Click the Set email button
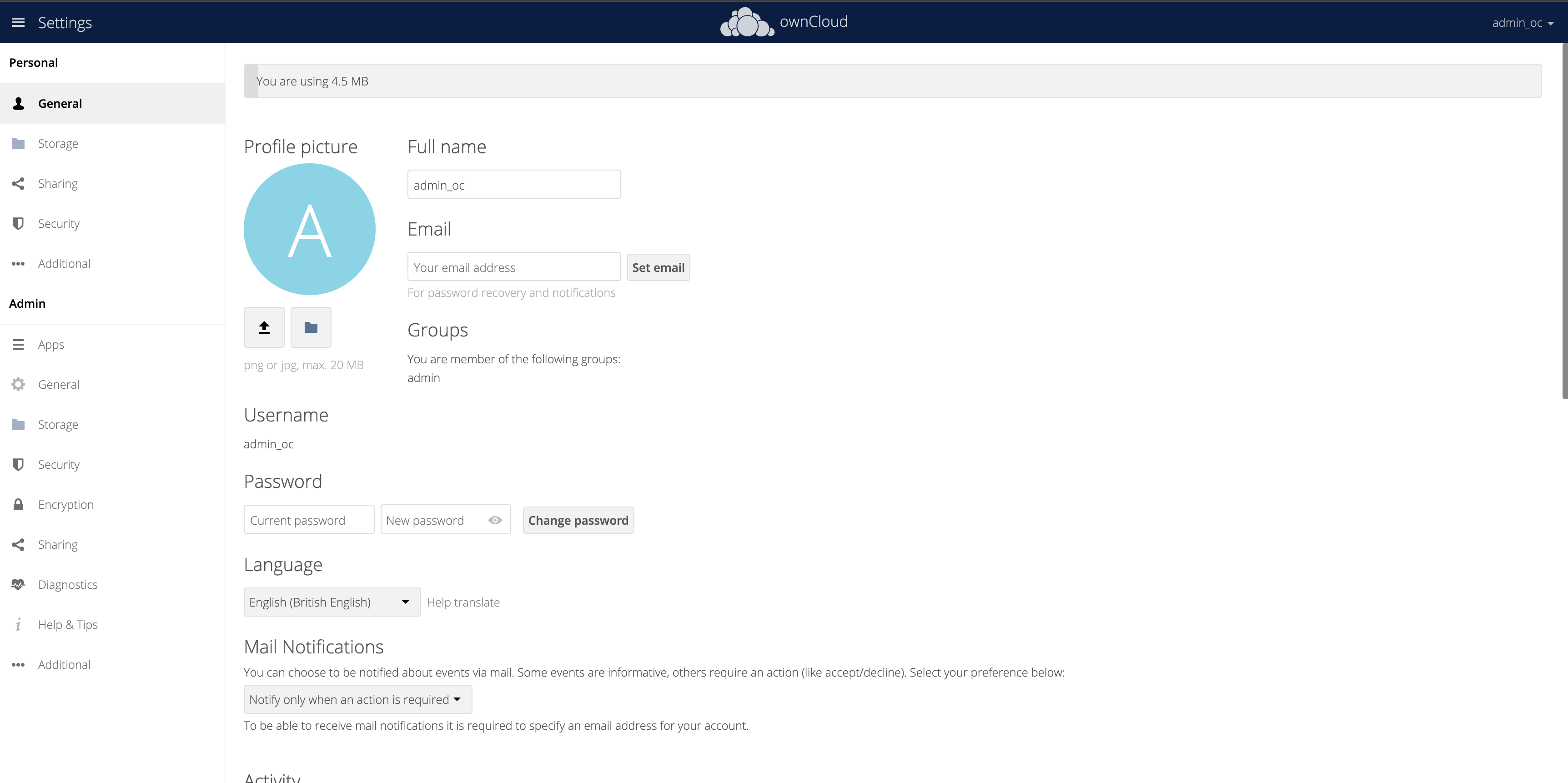This screenshot has width=1568, height=783. coord(658,267)
